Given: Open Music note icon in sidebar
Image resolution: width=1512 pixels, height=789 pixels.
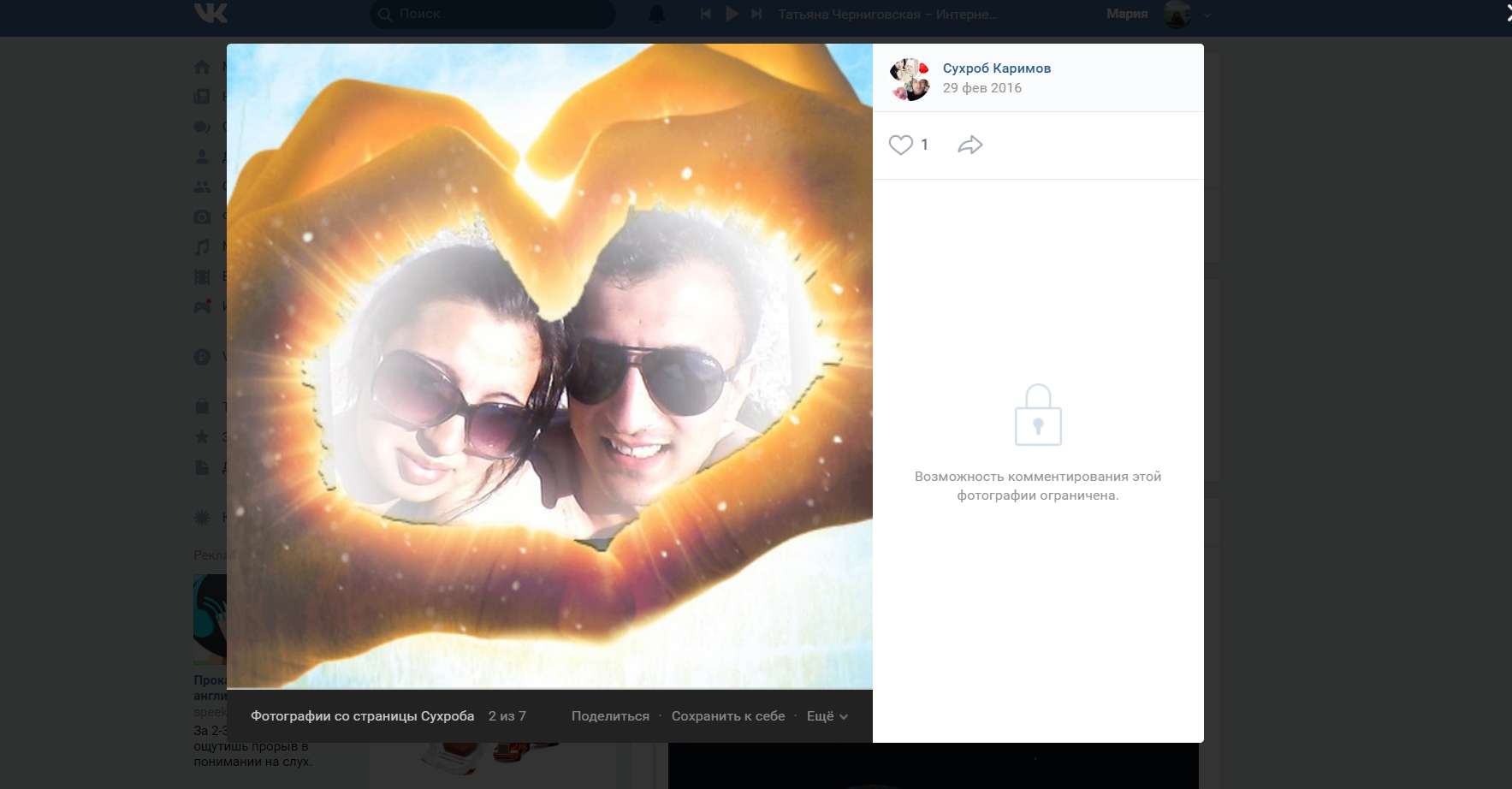Looking at the screenshot, I should 202,246.
